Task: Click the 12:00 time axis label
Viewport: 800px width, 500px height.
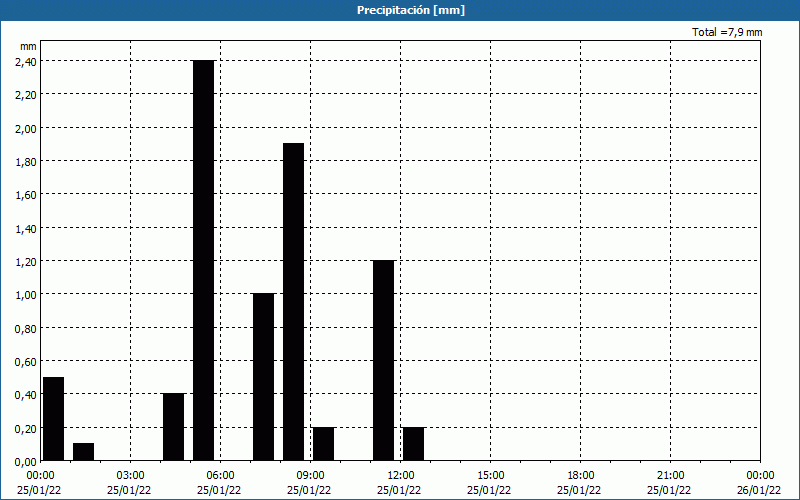Action: click(x=401, y=476)
